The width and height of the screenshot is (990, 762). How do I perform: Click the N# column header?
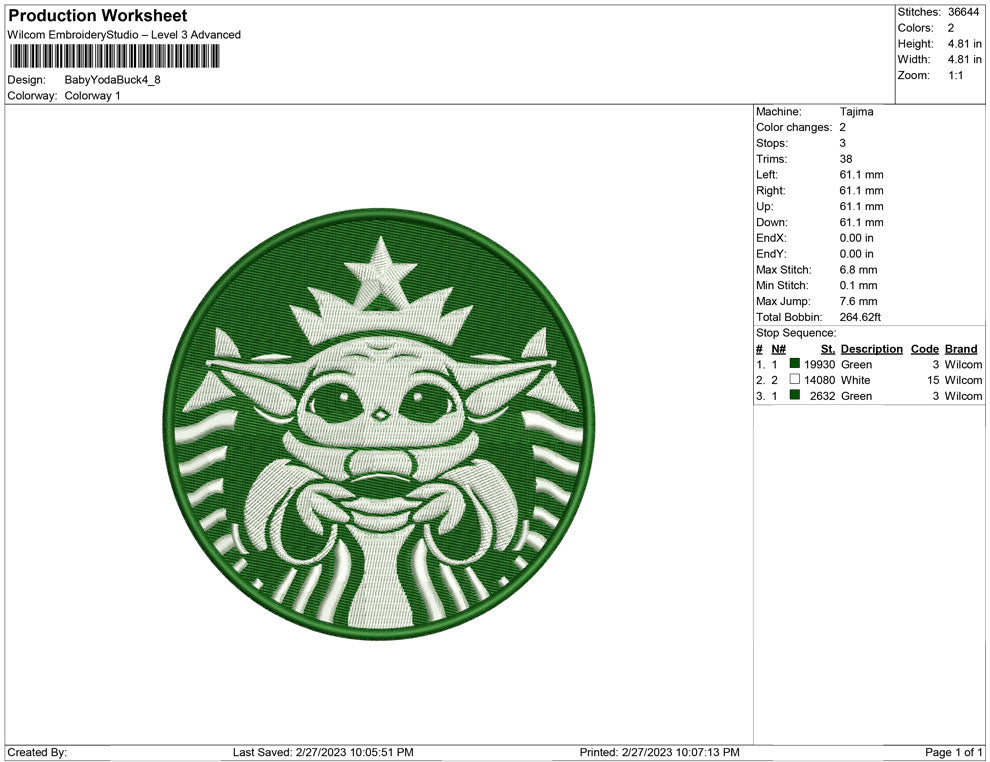(778, 349)
